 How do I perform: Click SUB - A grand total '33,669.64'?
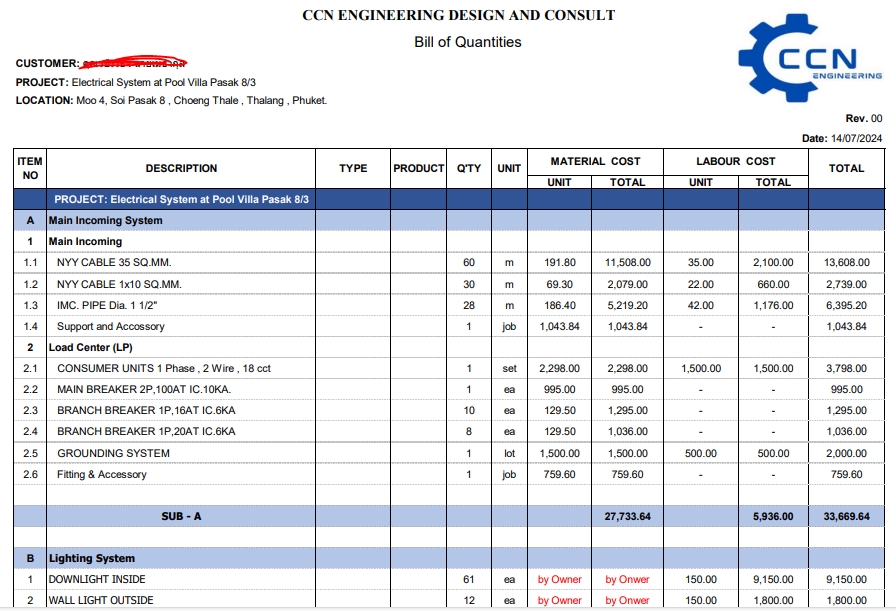click(x=846, y=517)
